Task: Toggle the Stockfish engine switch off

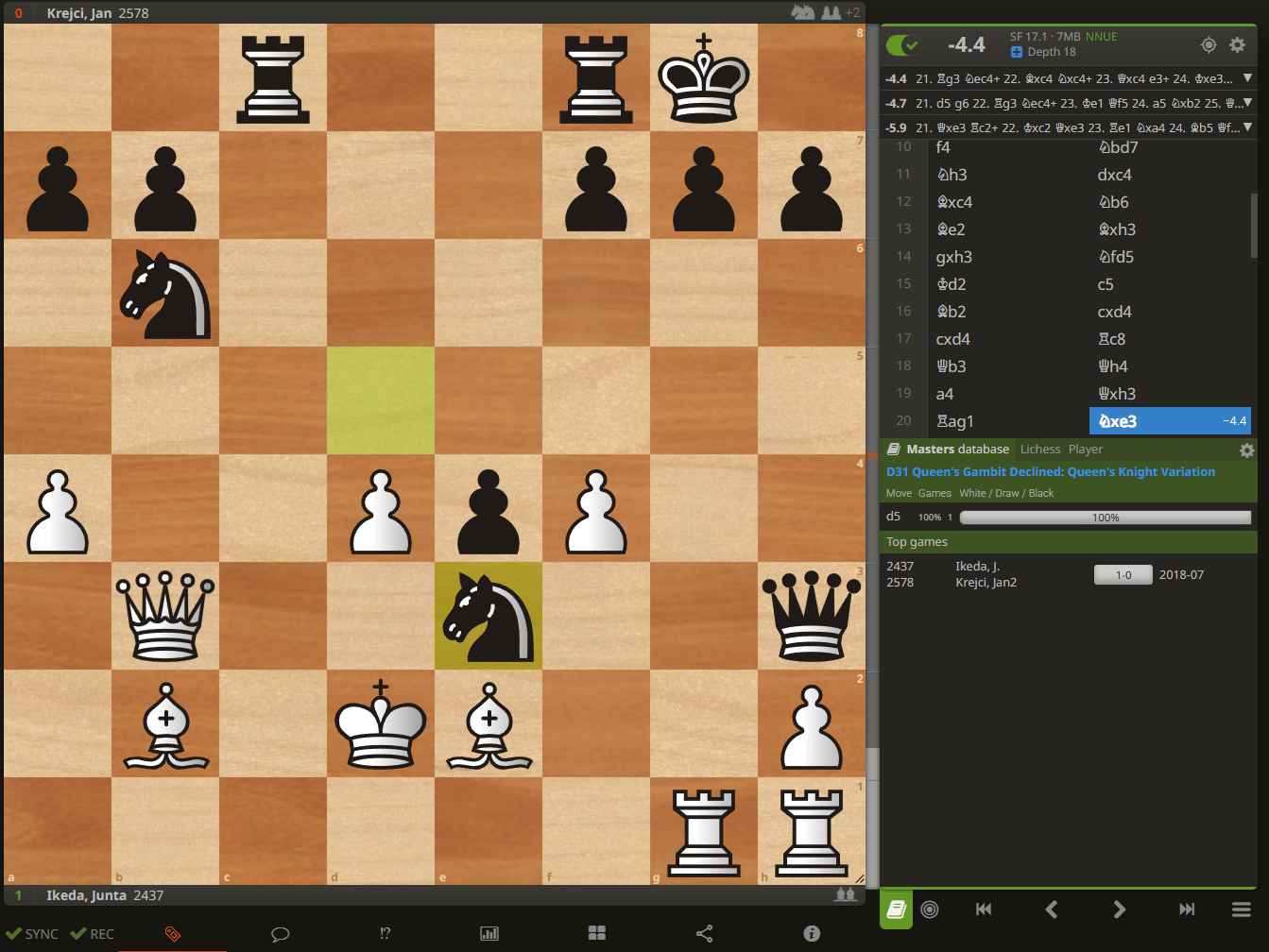Action: click(902, 44)
